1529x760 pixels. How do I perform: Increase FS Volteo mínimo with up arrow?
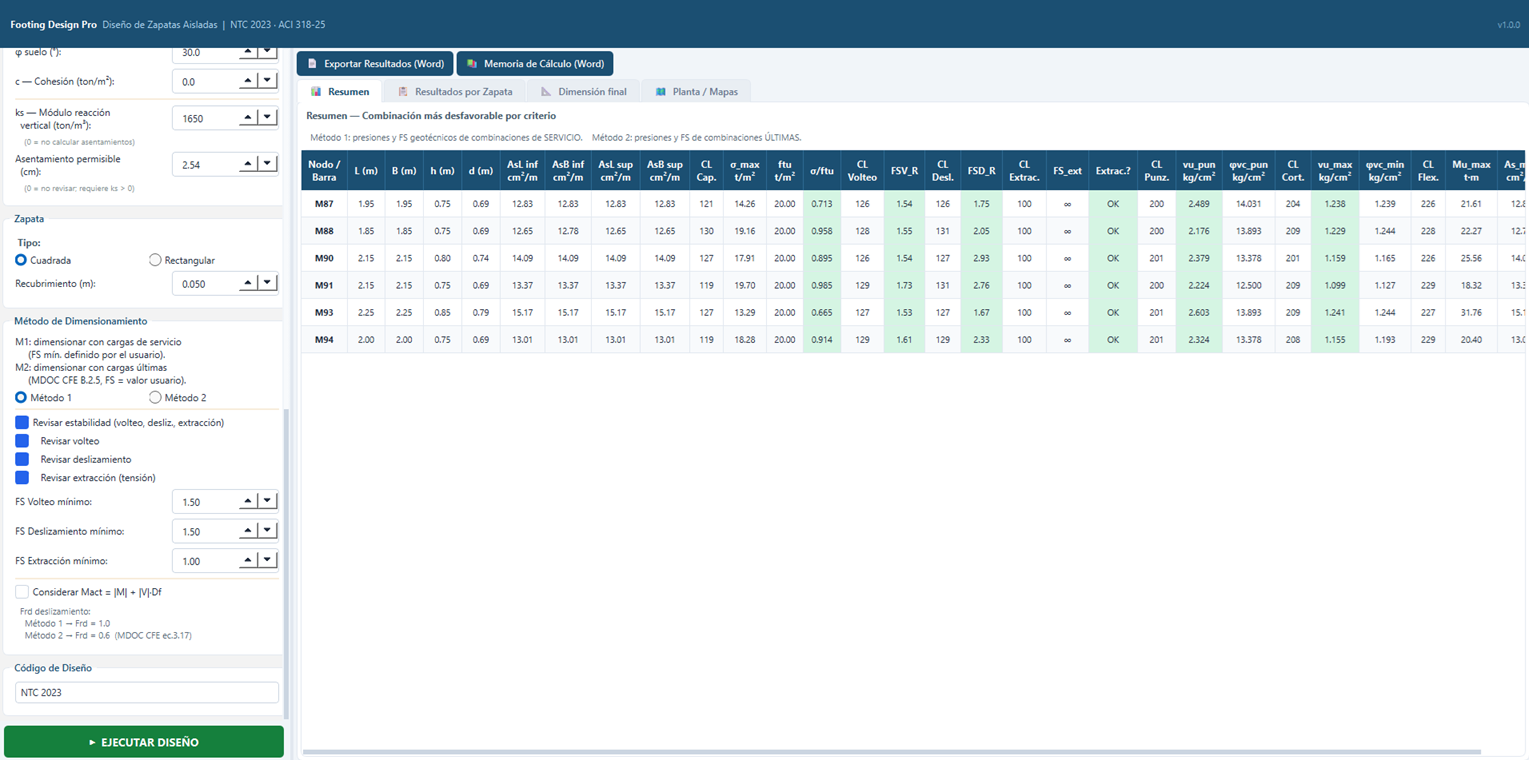tap(247, 501)
